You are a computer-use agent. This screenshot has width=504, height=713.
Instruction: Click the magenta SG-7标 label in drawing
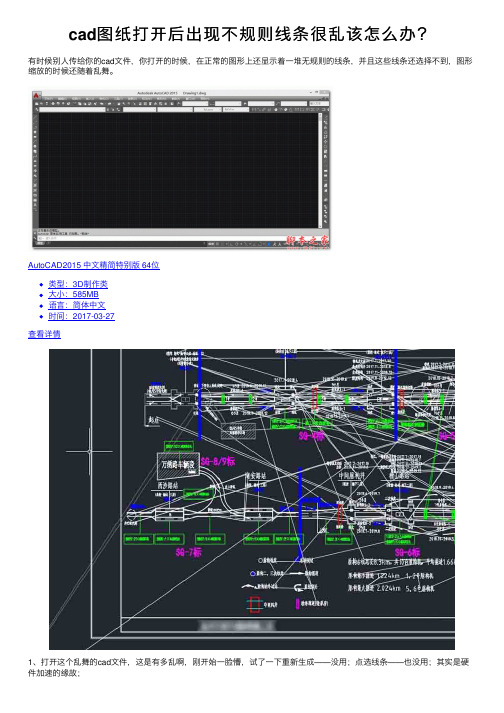[189, 552]
